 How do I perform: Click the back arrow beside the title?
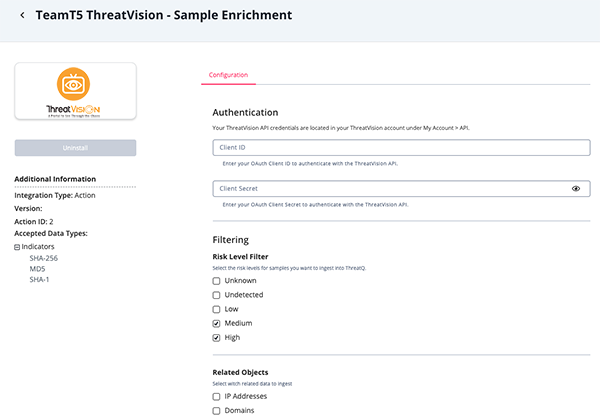click(22, 16)
